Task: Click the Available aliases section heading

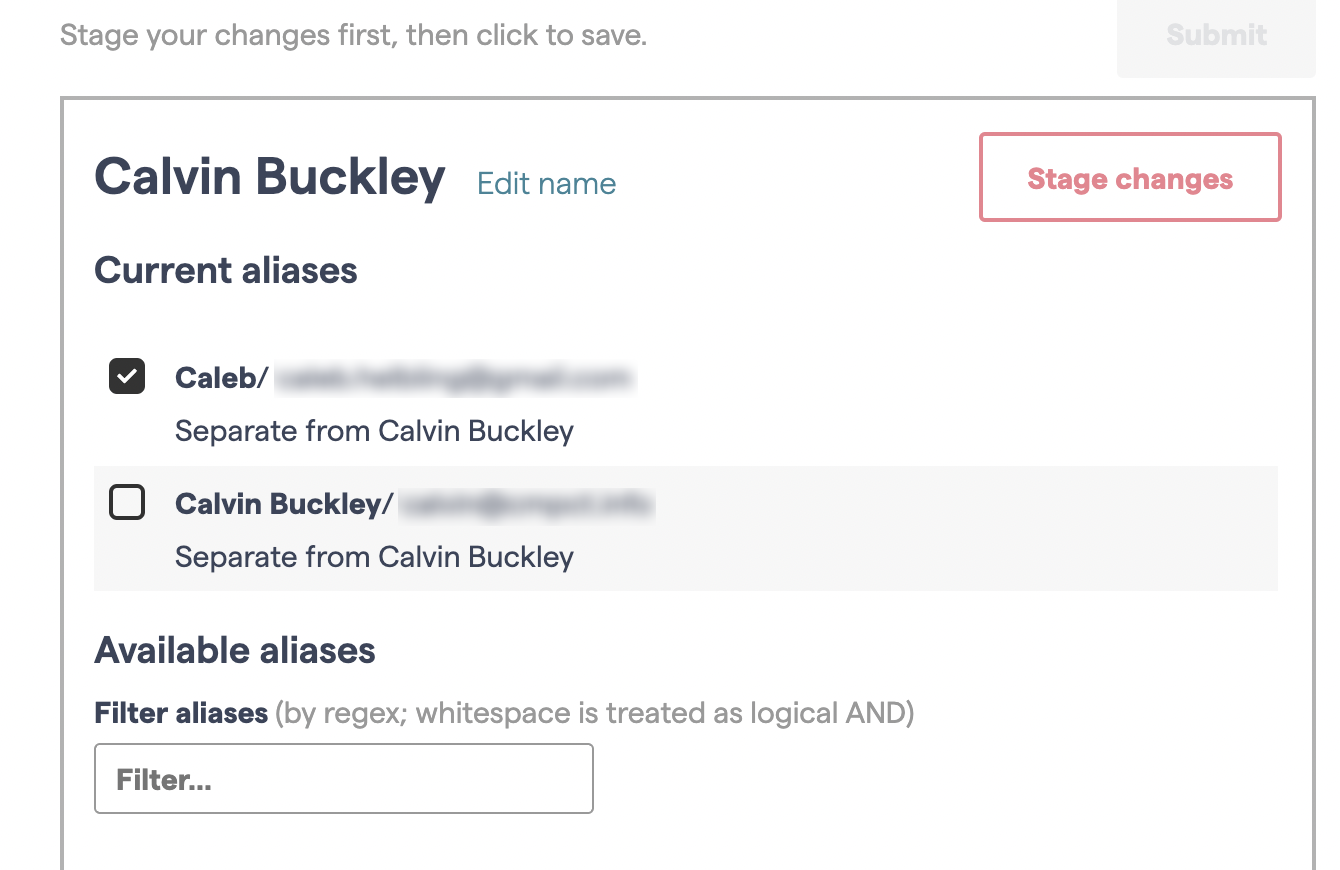Action: point(234,650)
